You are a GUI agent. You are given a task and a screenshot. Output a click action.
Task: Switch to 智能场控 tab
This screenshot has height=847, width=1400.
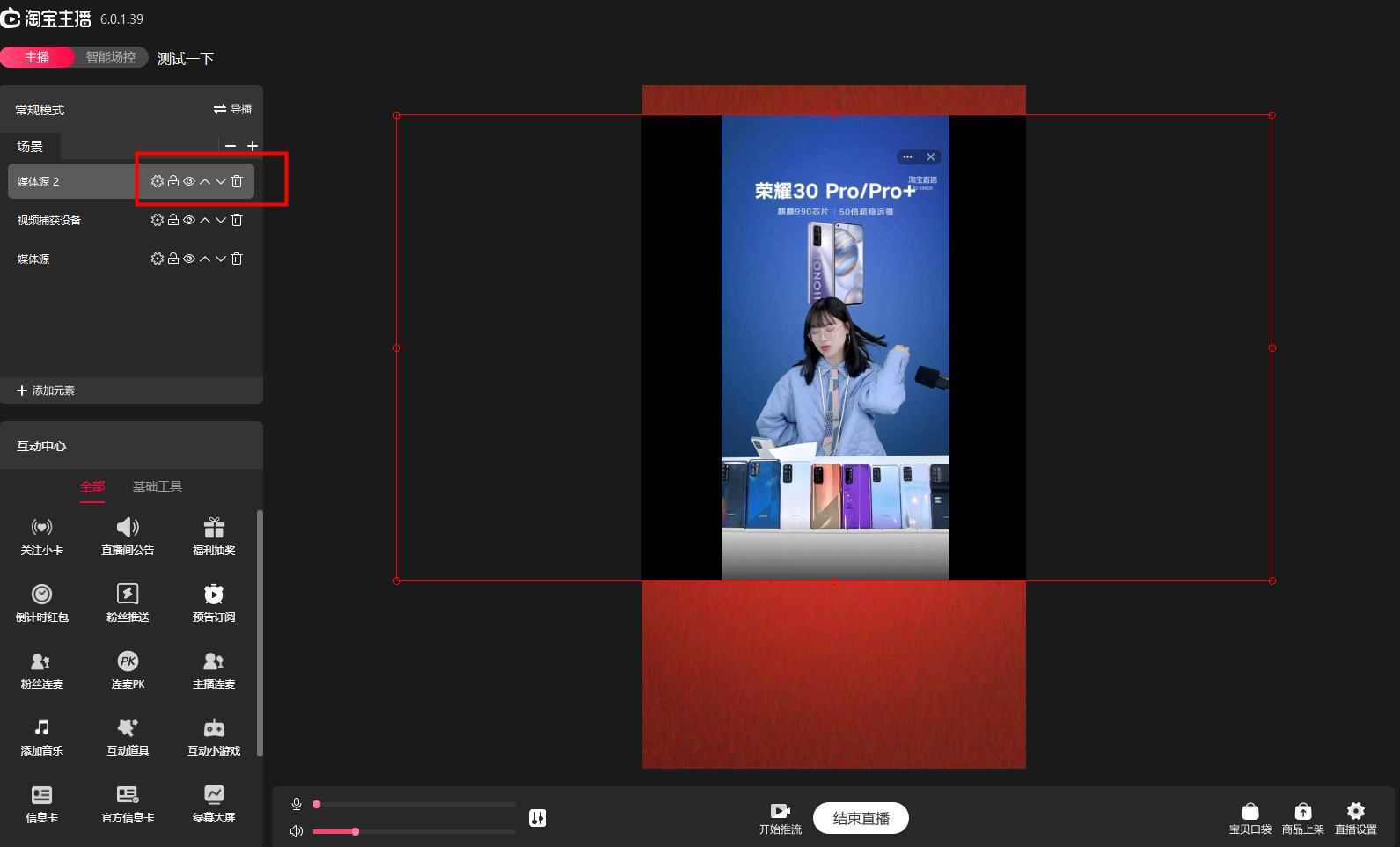coord(111,57)
